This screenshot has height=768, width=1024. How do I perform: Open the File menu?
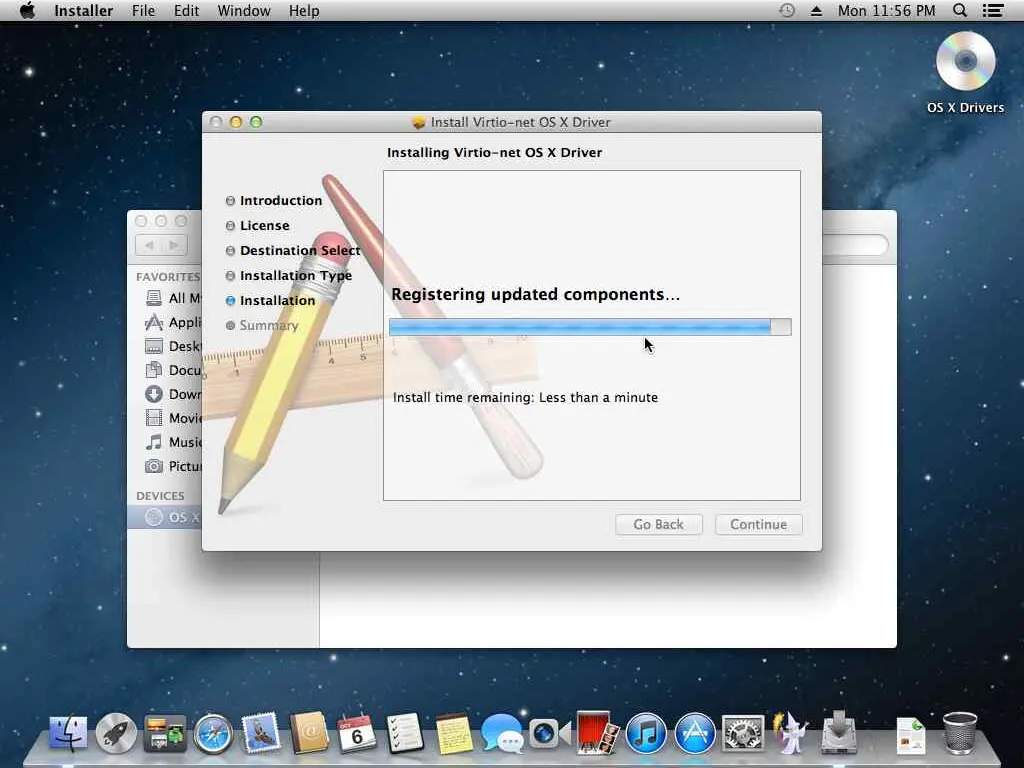point(143,10)
